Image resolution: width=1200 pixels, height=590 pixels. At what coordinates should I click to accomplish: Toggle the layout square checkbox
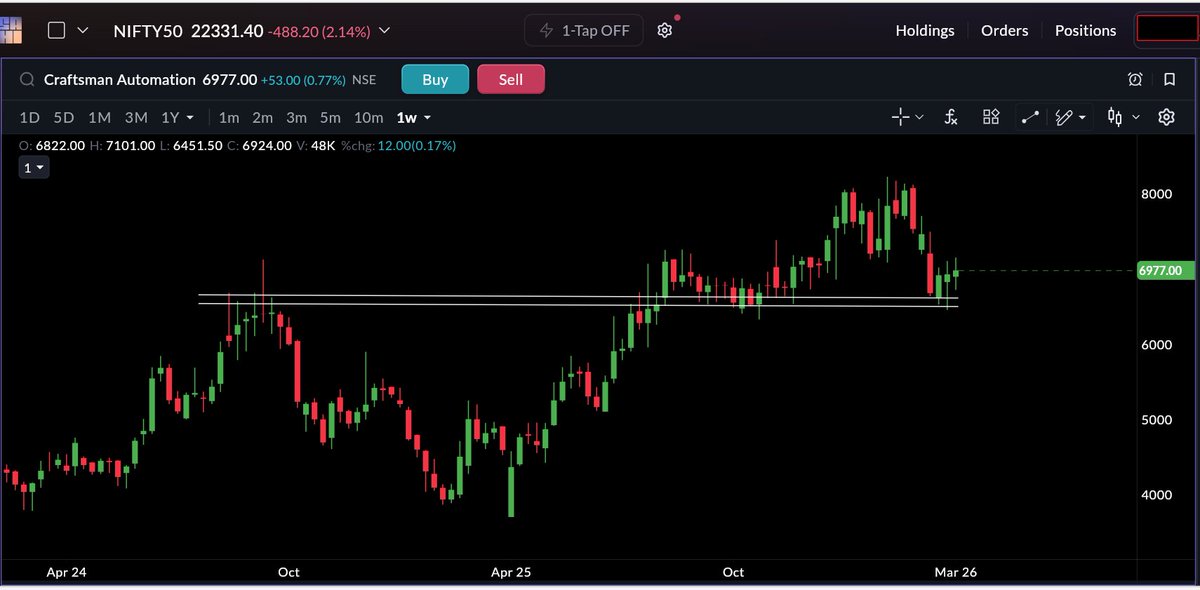click(57, 30)
